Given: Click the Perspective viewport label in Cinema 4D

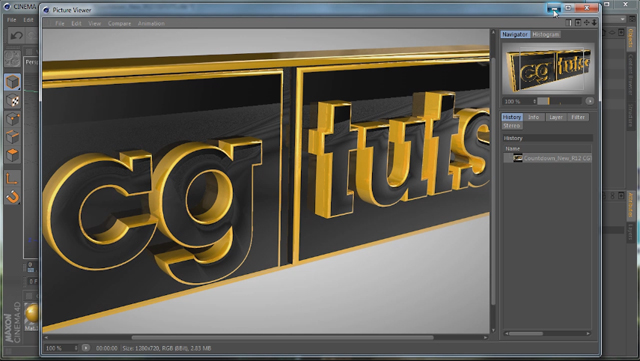Looking at the screenshot, I should coord(31,62).
